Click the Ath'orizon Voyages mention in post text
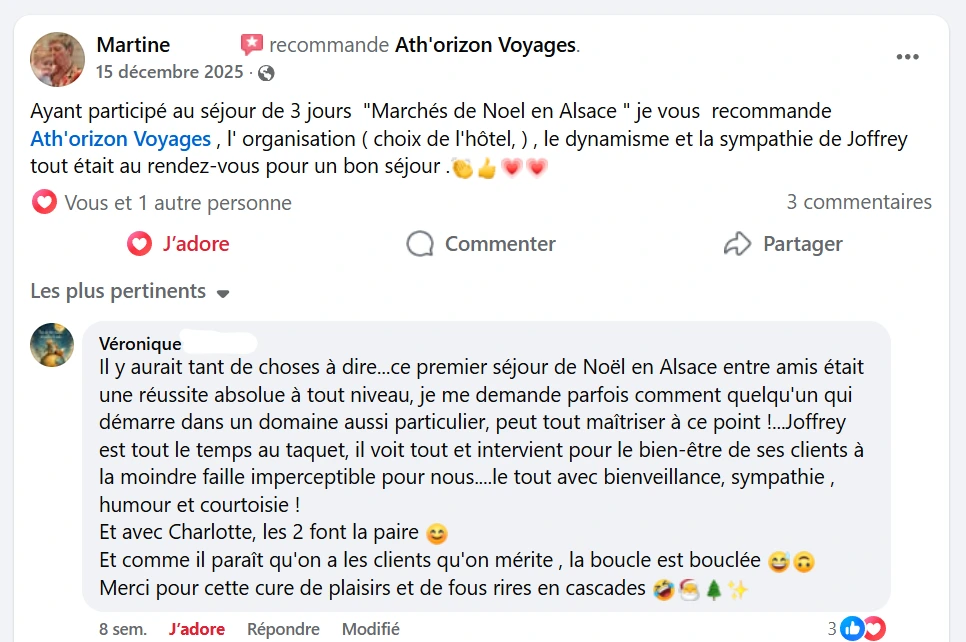The width and height of the screenshot is (966, 642). (x=121, y=139)
